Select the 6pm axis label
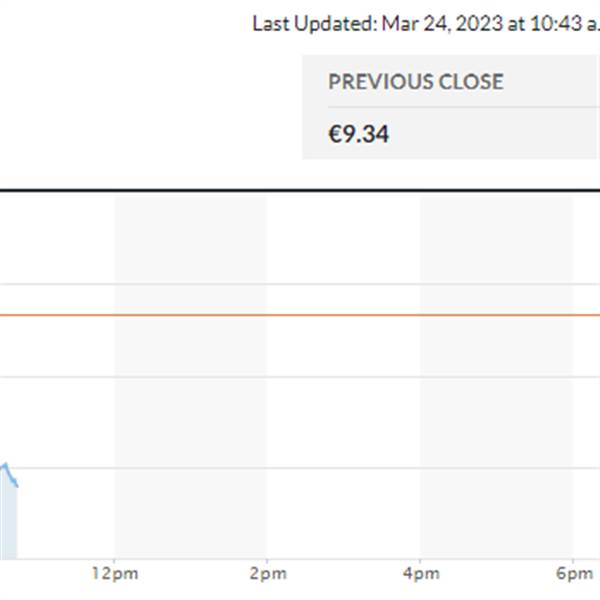 click(574, 574)
